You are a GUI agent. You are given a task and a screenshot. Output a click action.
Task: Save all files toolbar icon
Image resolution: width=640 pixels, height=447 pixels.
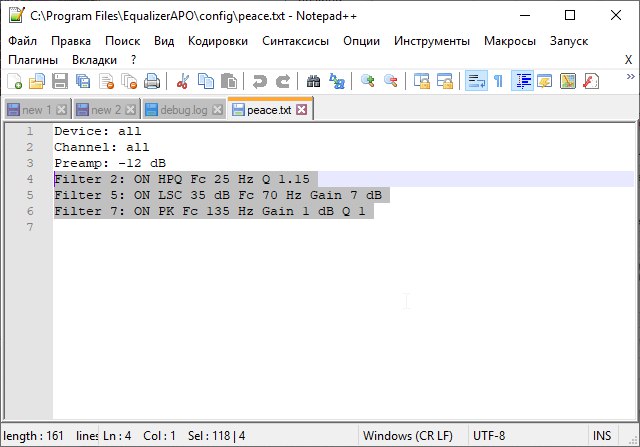pos(83,81)
